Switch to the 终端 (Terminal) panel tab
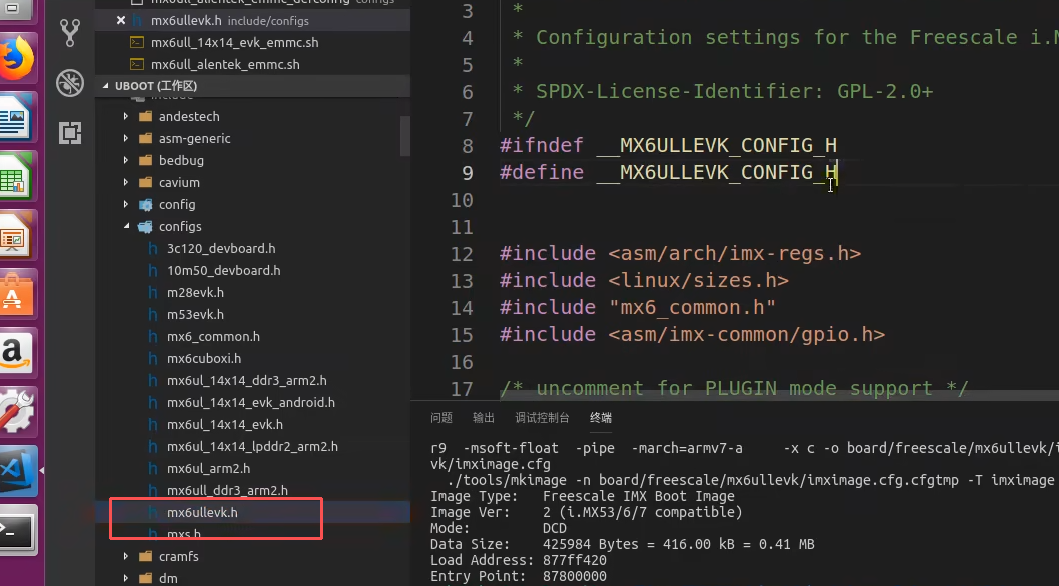Image resolution: width=1059 pixels, height=586 pixels. click(x=600, y=418)
